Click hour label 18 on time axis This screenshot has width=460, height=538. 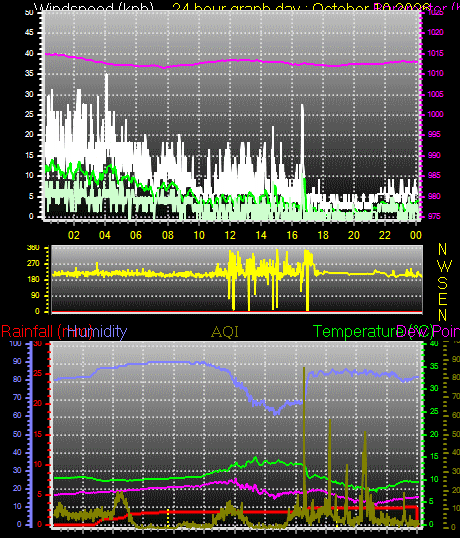pos(323,235)
